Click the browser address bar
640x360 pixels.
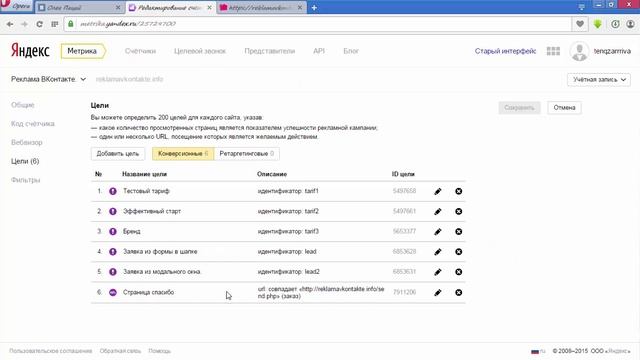tap(318, 24)
